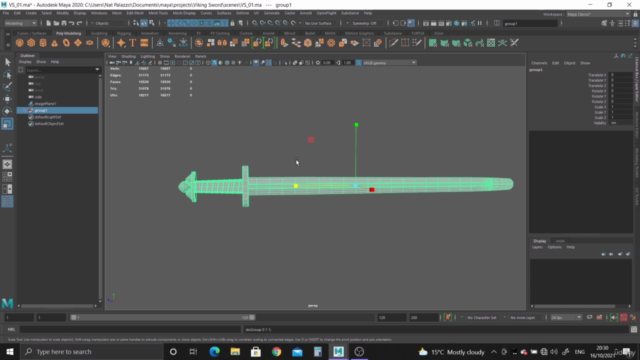Viewport: 640px width, 360px height.
Task: Expand the Outliner search filter dropdown
Action: coord(97,70)
